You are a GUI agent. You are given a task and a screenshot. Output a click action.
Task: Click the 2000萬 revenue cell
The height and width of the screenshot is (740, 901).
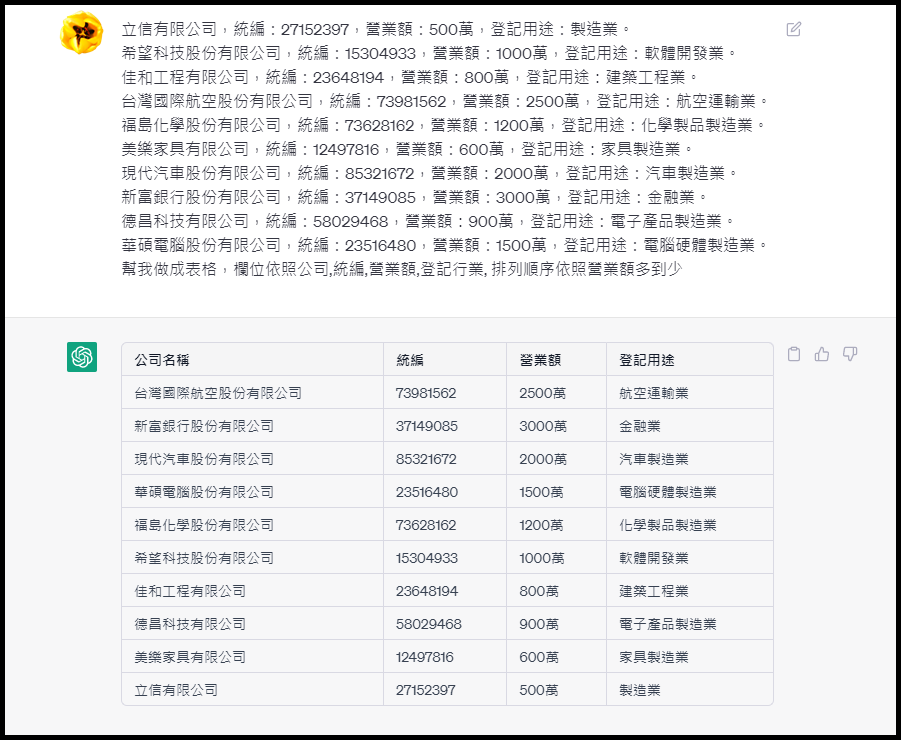coord(556,459)
